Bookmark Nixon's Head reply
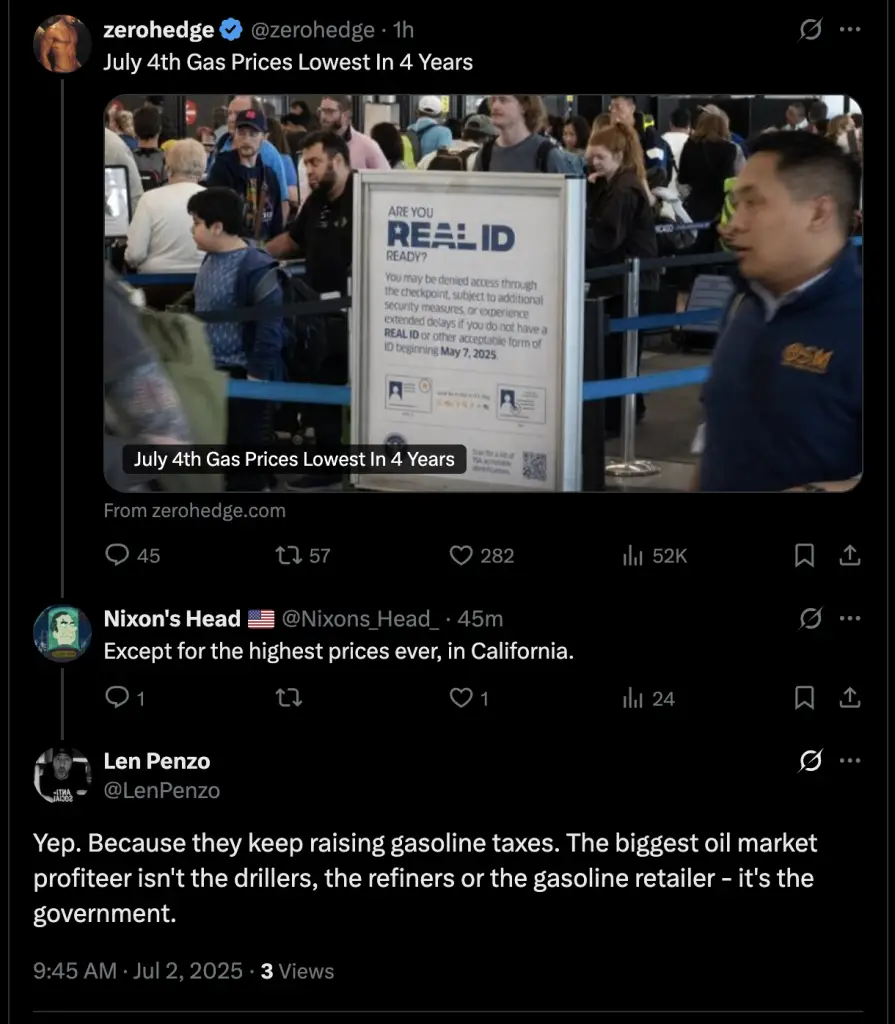895x1024 pixels. (804, 698)
